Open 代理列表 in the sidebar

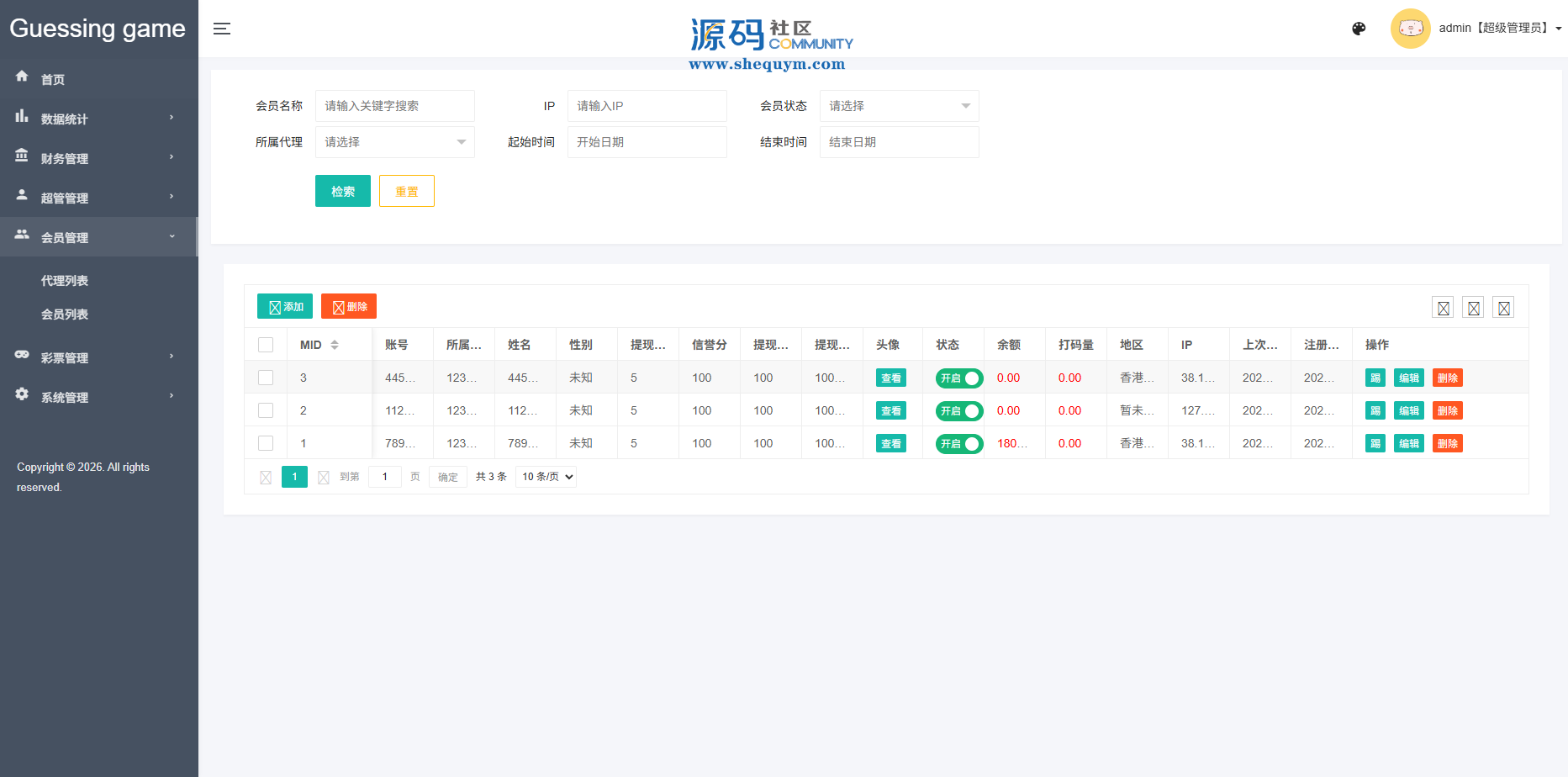pyautogui.click(x=65, y=281)
